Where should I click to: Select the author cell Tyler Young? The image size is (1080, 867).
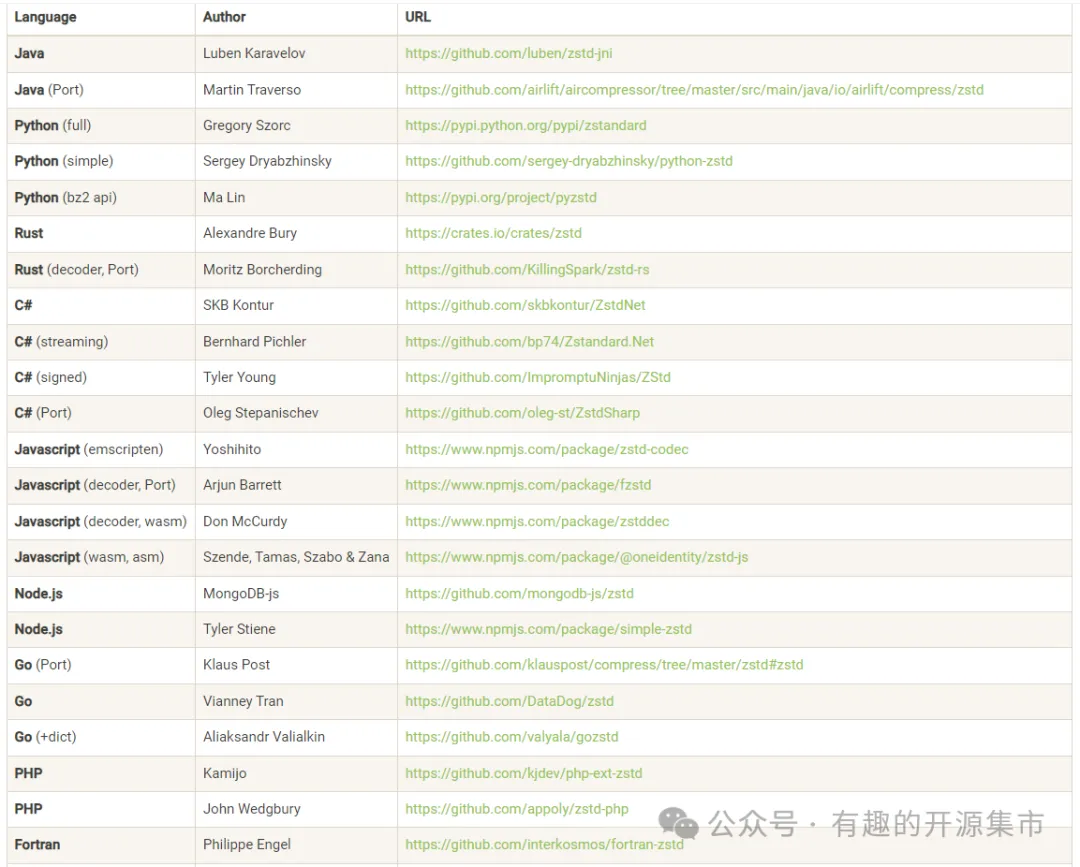(296, 377)
